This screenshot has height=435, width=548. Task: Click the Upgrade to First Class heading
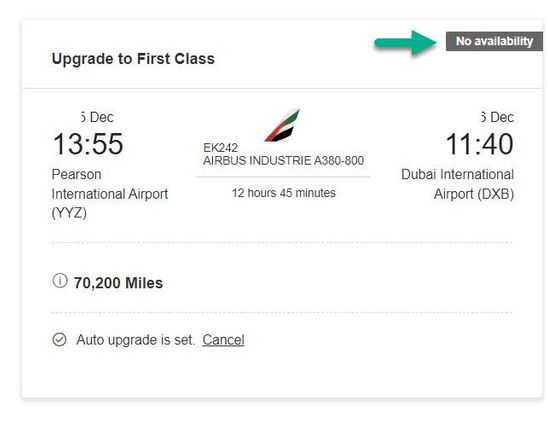tap(133, 58)
